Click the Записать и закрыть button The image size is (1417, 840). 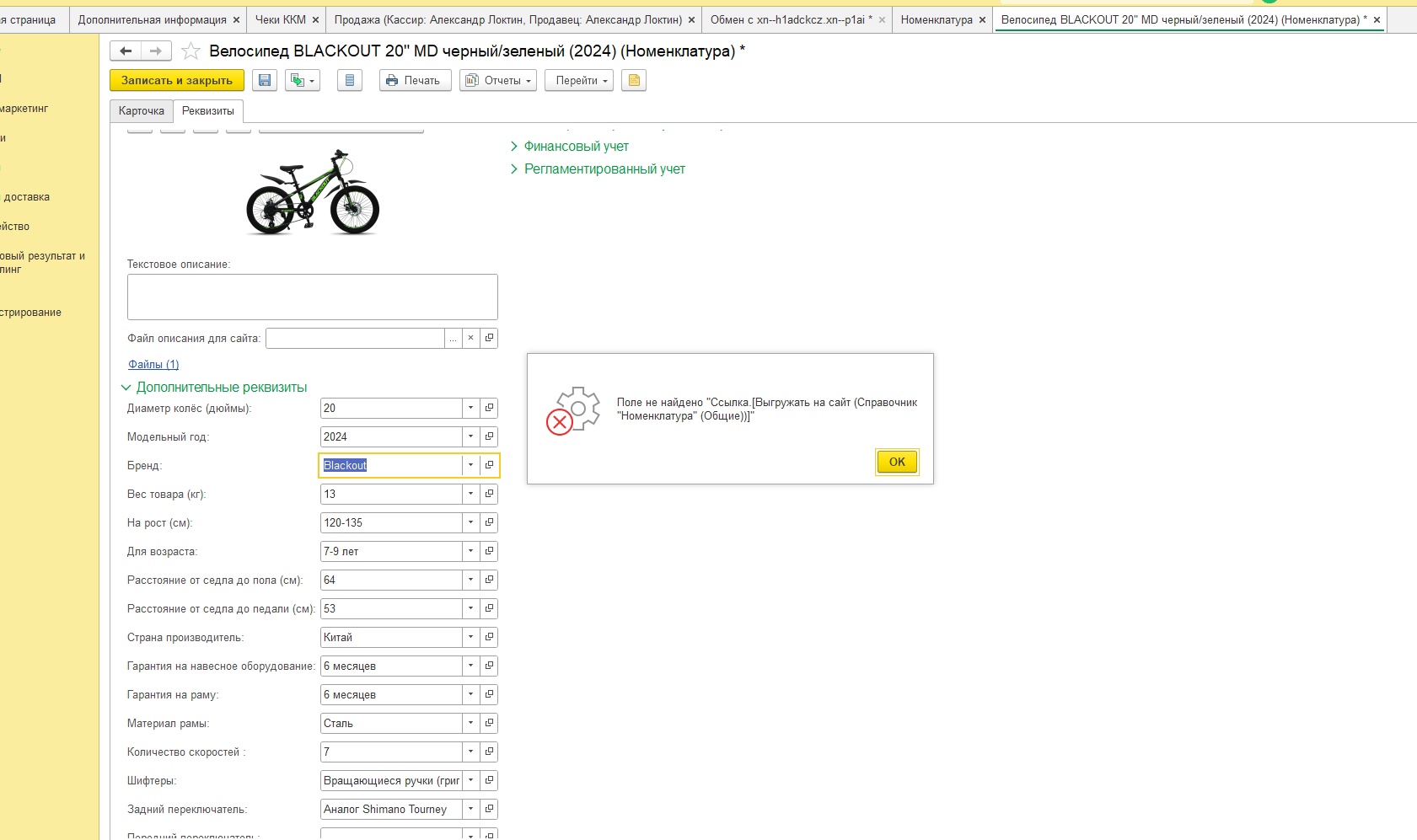point(177,81)
